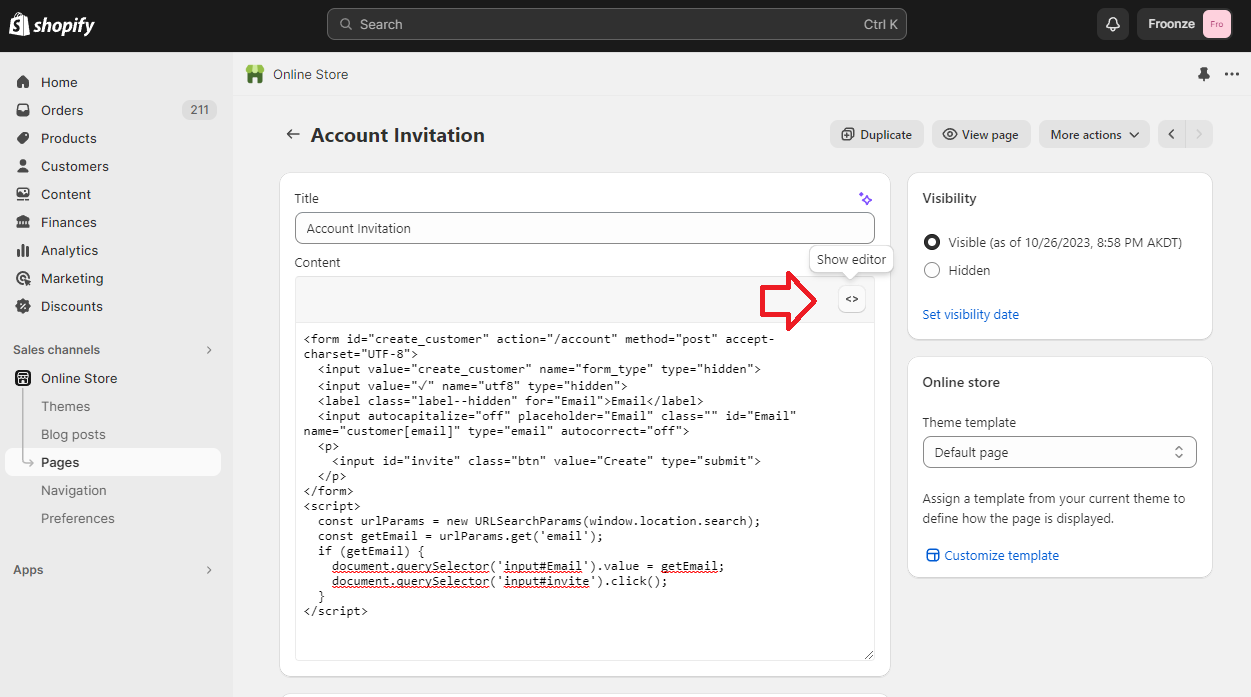
Task: Click Set visibility date link
Action: 970,314
